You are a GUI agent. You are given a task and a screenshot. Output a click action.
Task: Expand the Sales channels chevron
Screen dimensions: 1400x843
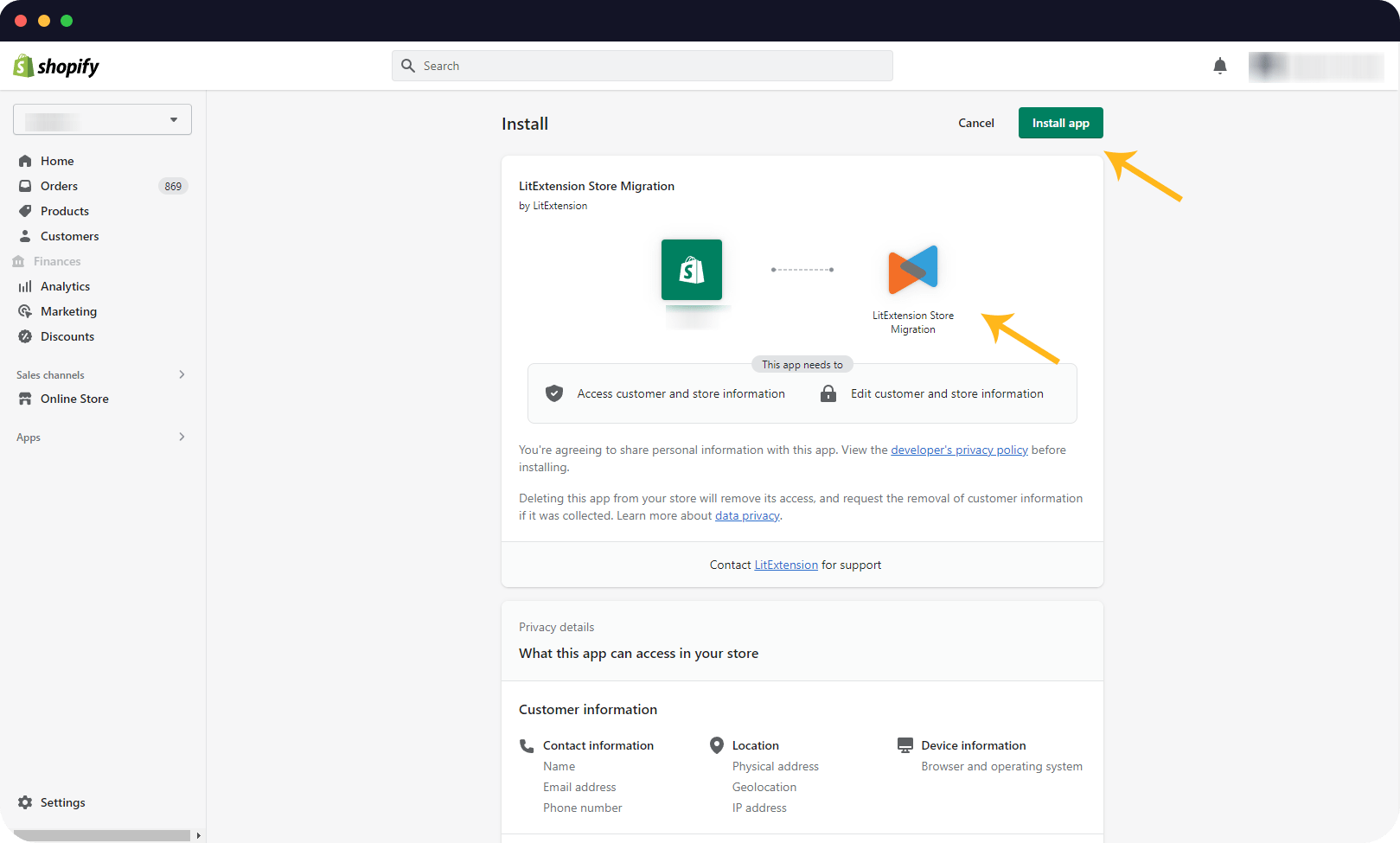point(182,374)
